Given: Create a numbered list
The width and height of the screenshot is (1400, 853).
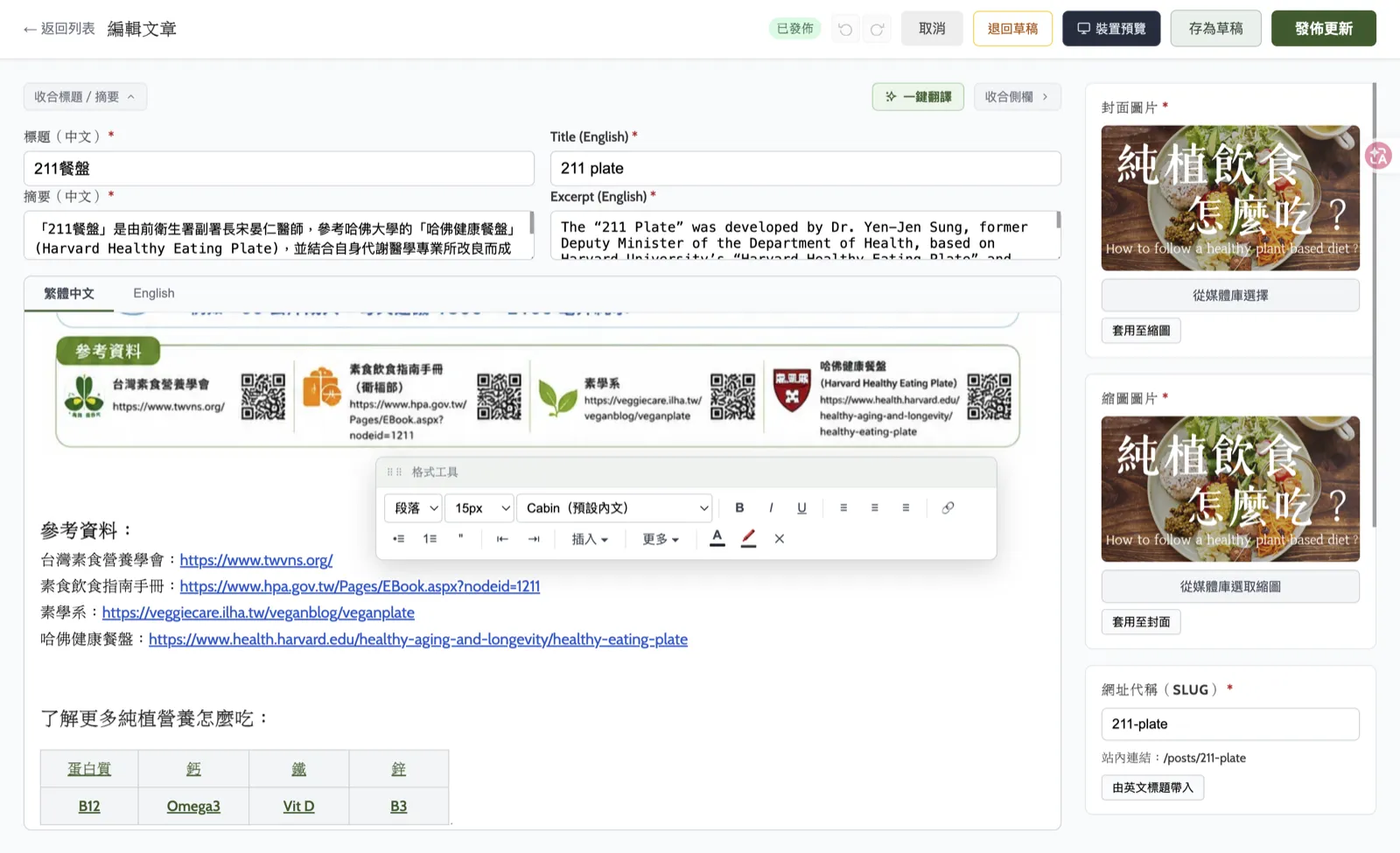Looking at the screenshot, I should coord(430,539).
